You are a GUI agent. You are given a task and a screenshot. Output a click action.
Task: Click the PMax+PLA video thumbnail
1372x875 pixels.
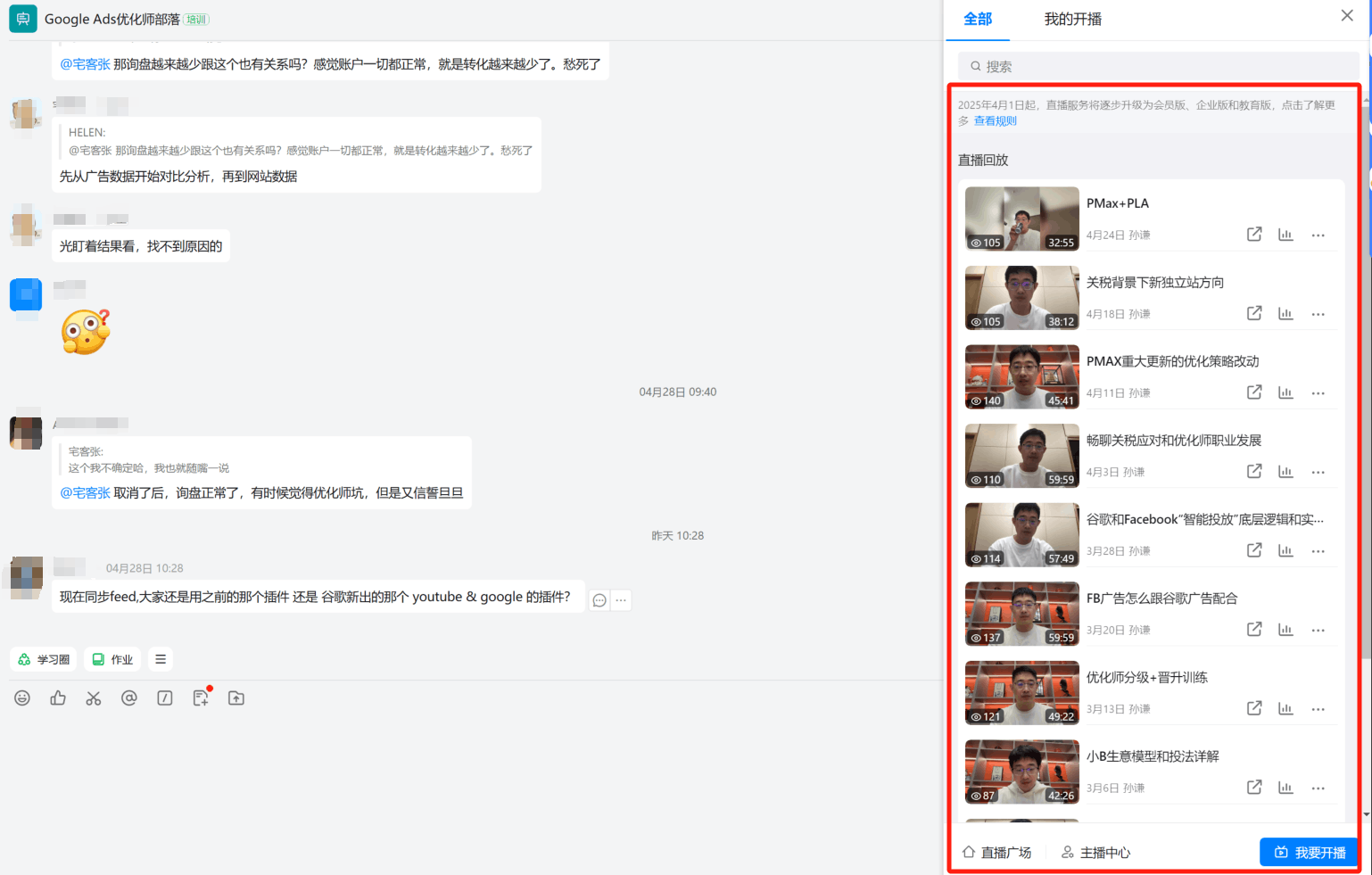[x=1021, y=218]
